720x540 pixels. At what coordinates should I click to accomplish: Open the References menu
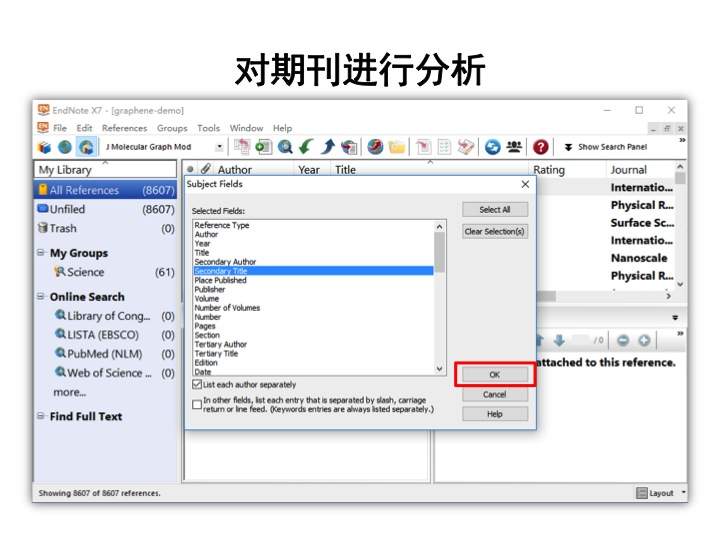click(124, 128)
